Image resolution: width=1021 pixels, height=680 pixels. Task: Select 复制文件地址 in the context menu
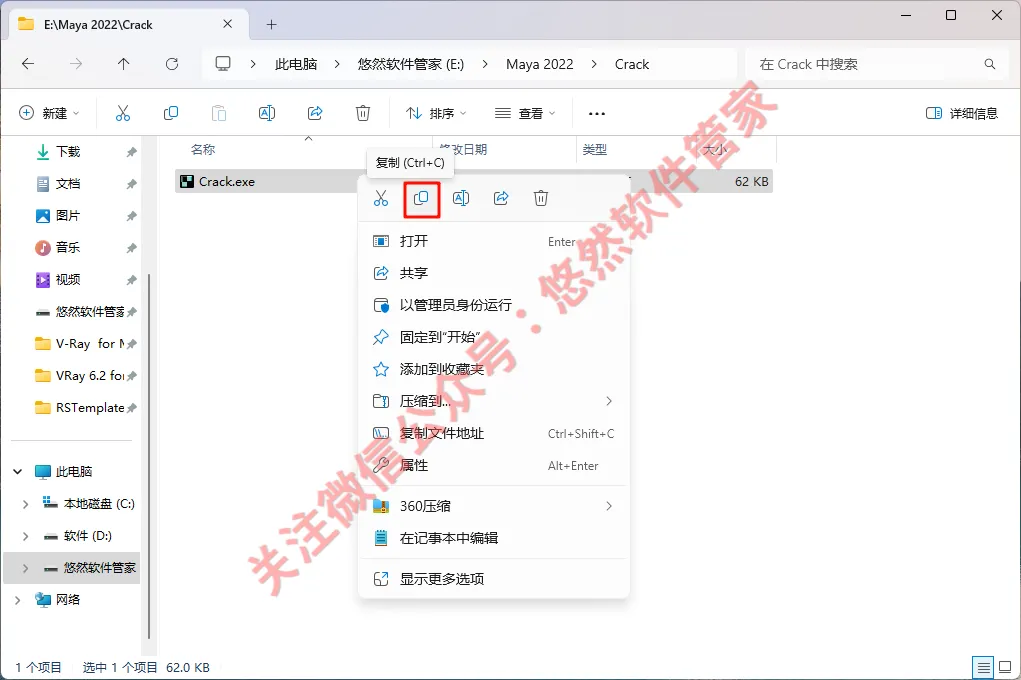494,433
